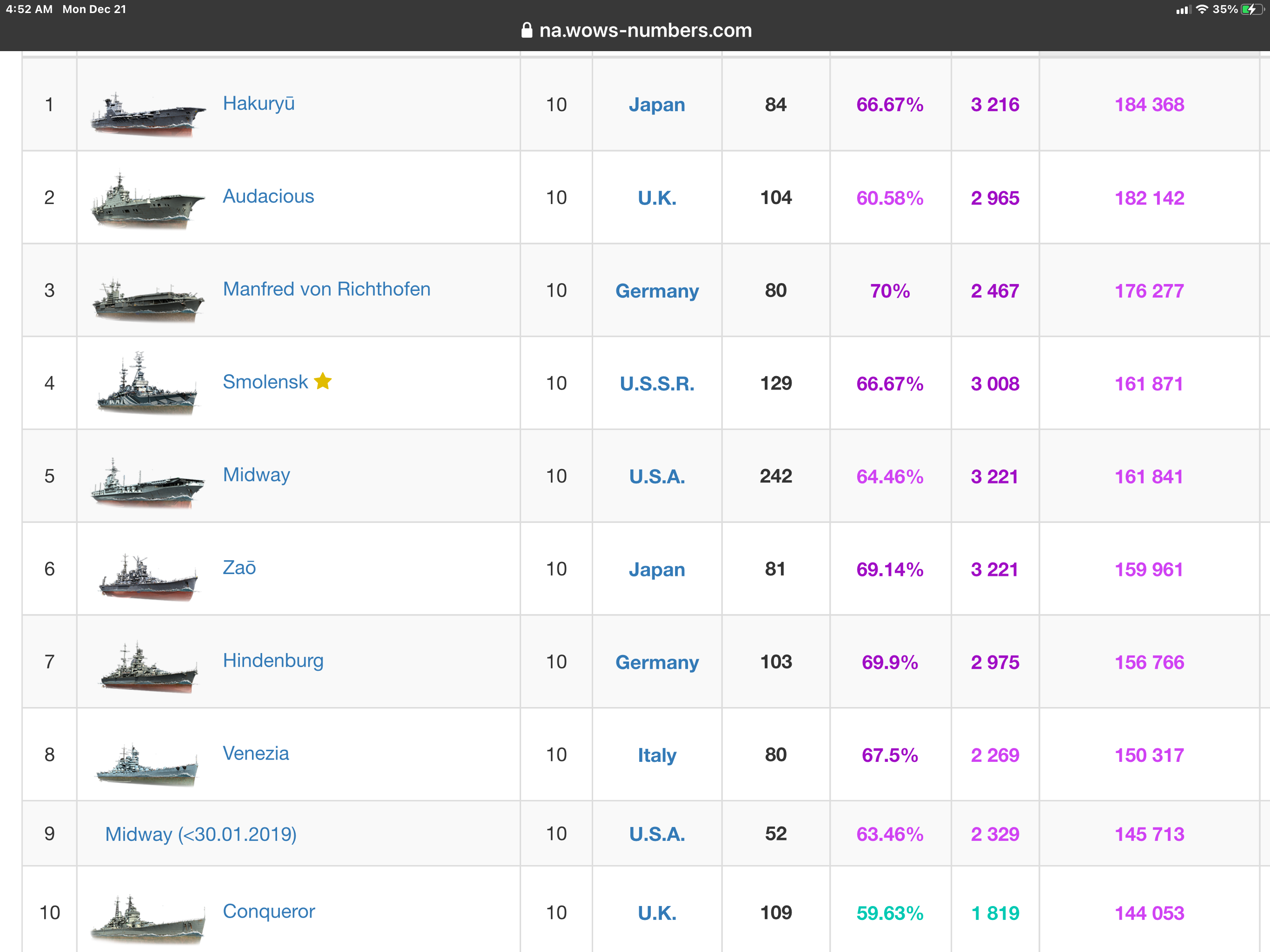Click Germany nation link in Hindenburg row

(657, 662)
